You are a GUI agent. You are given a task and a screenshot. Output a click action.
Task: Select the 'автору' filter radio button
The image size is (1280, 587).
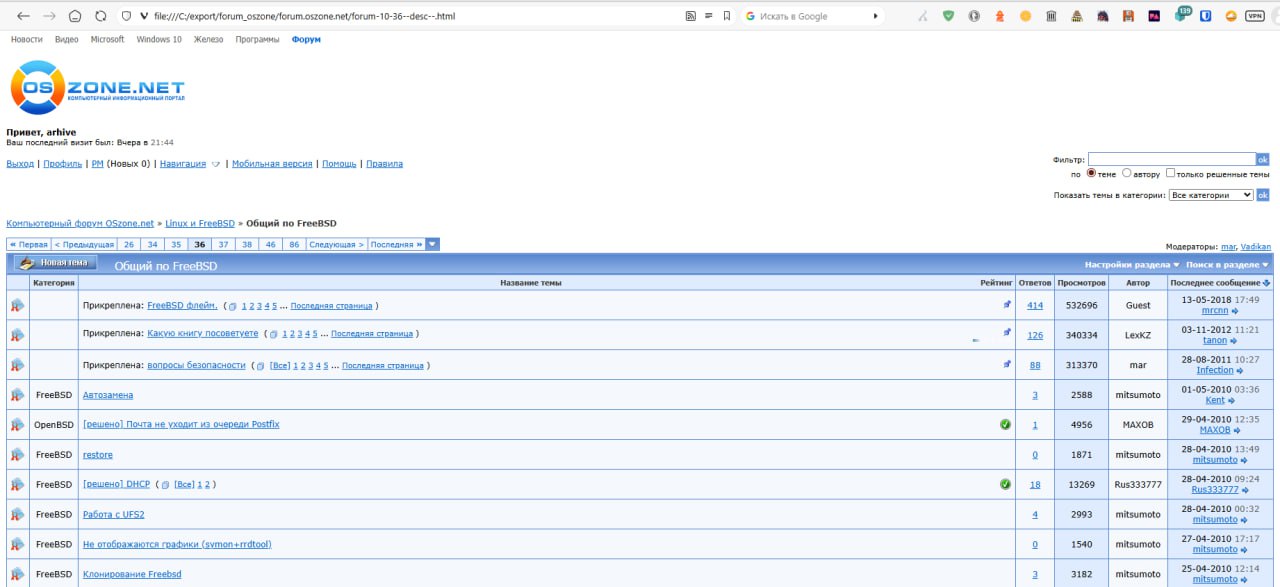tap(1127, 173)
